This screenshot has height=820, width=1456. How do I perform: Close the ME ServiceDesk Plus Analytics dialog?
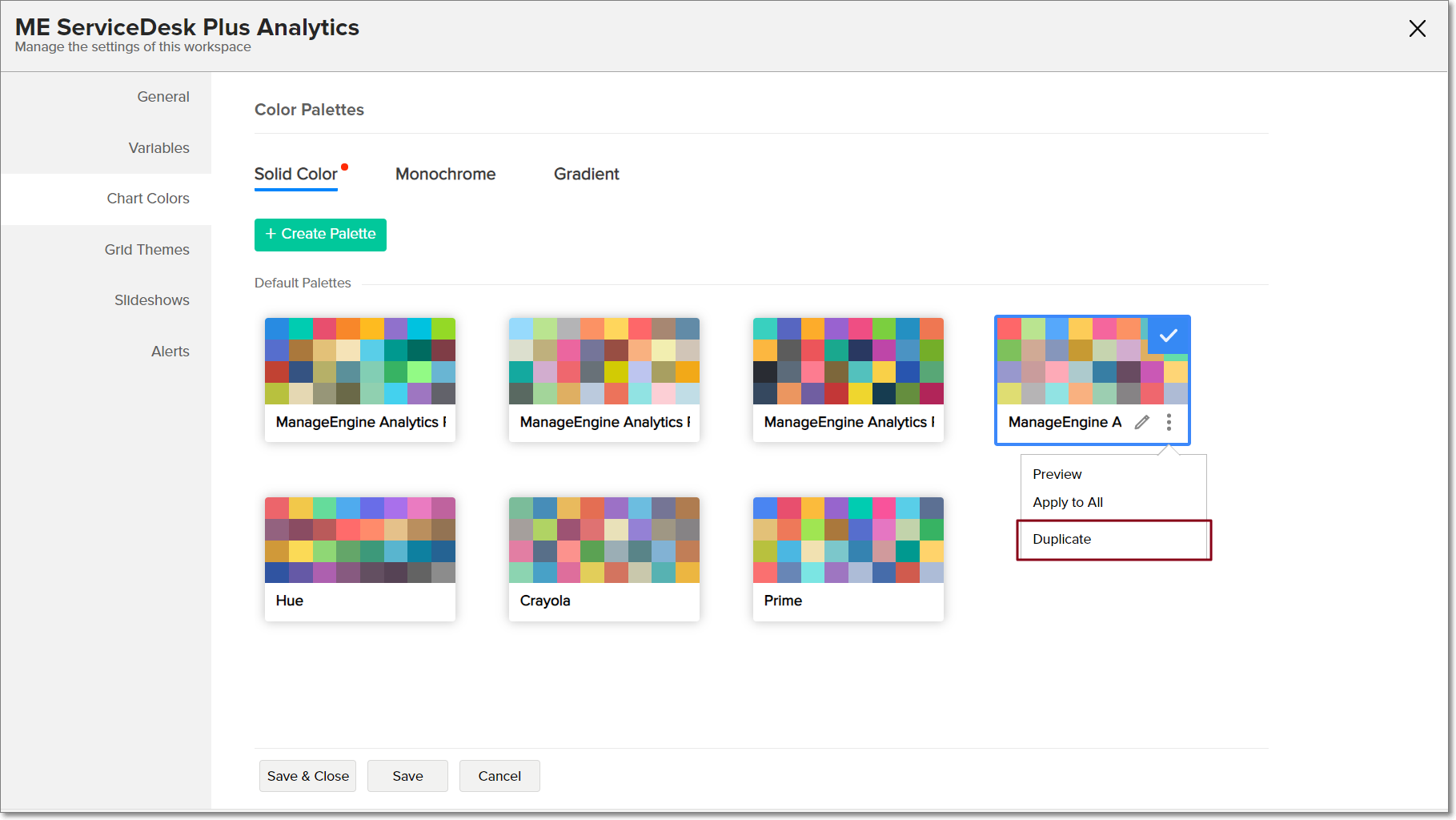pos(1417,29)
